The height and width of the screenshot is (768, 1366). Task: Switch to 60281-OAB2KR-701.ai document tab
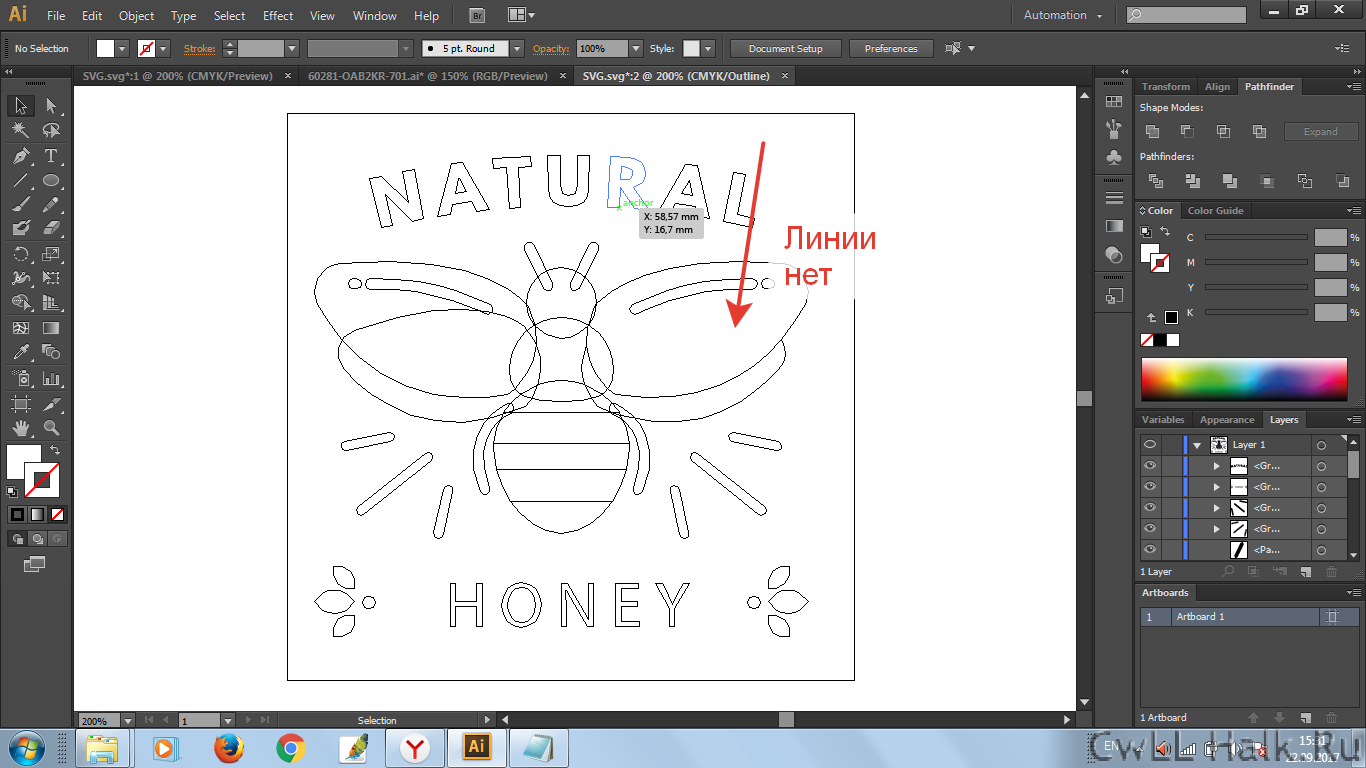click(428, 75)
